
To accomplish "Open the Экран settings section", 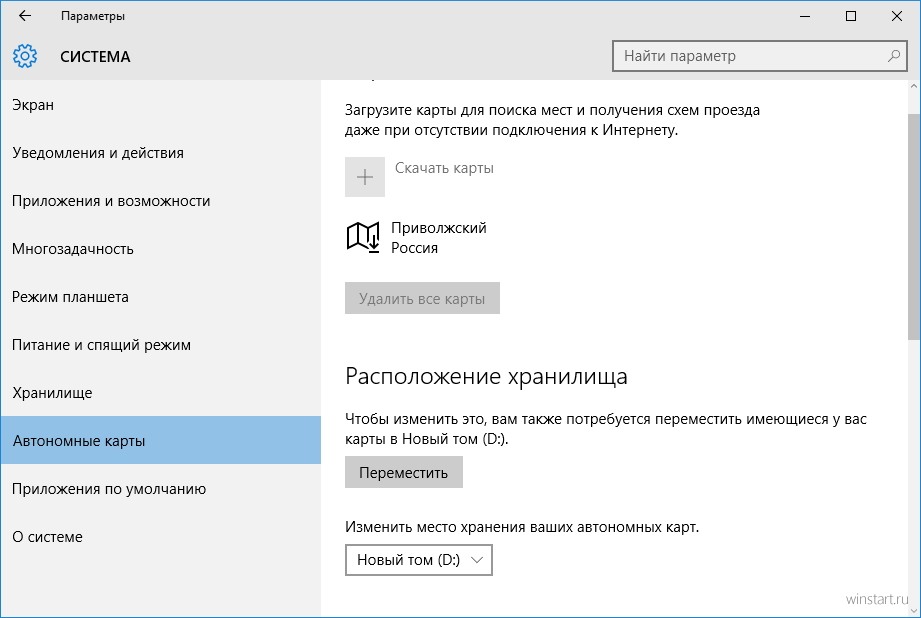I will [x=160, y=105].
